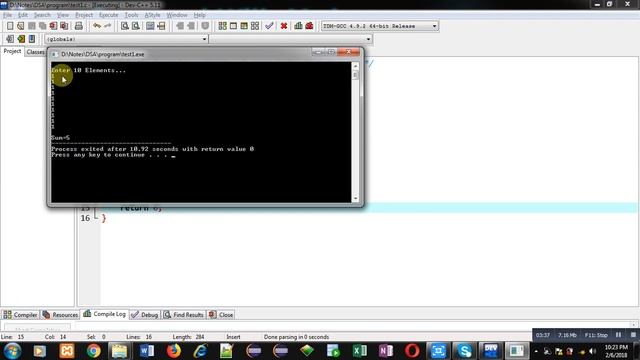Click the Close tab in the bottom panel
640x360 pixels.
(220, 315)
